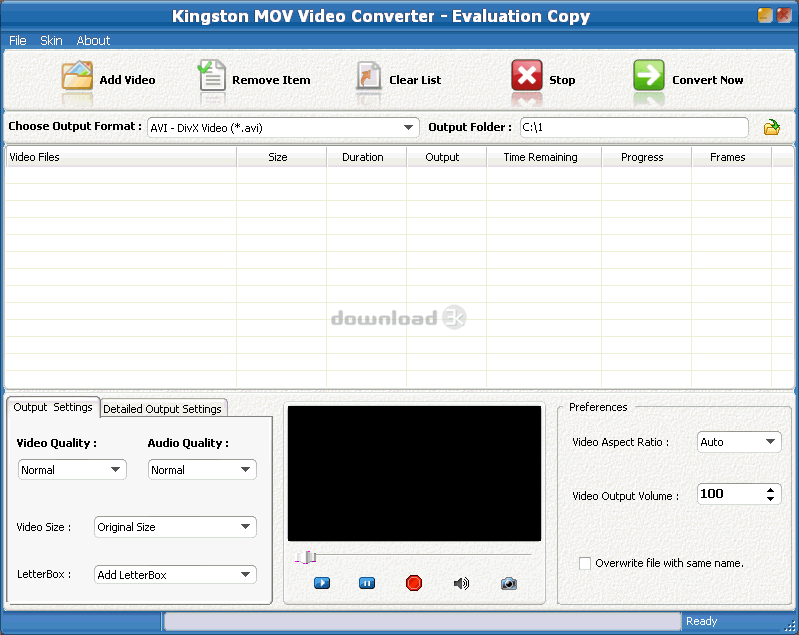Click the Progress column header
This screenshot has width=799, height=635.
(646, 157)
